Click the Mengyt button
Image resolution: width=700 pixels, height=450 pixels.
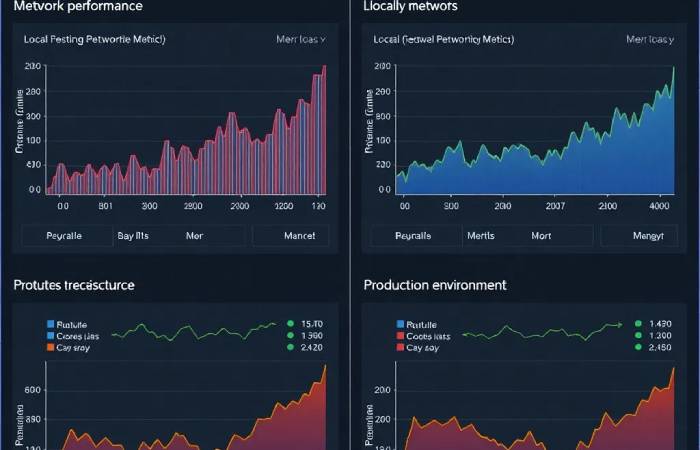click(x=640, y=236)
